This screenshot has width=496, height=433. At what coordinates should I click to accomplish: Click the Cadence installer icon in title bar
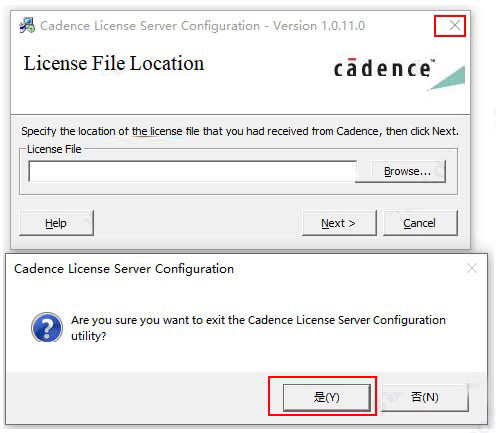point(27,25)
